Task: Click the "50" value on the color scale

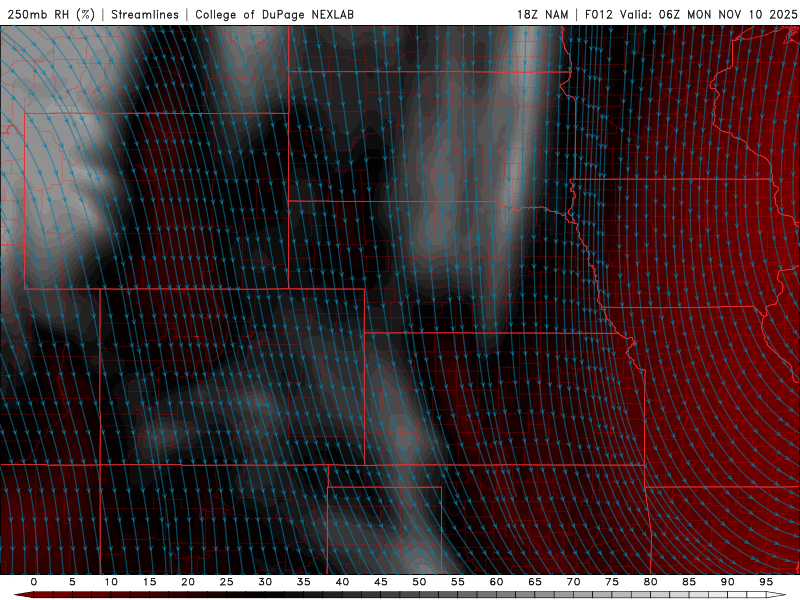Action: pyautogui.click(x=419, y=582)
